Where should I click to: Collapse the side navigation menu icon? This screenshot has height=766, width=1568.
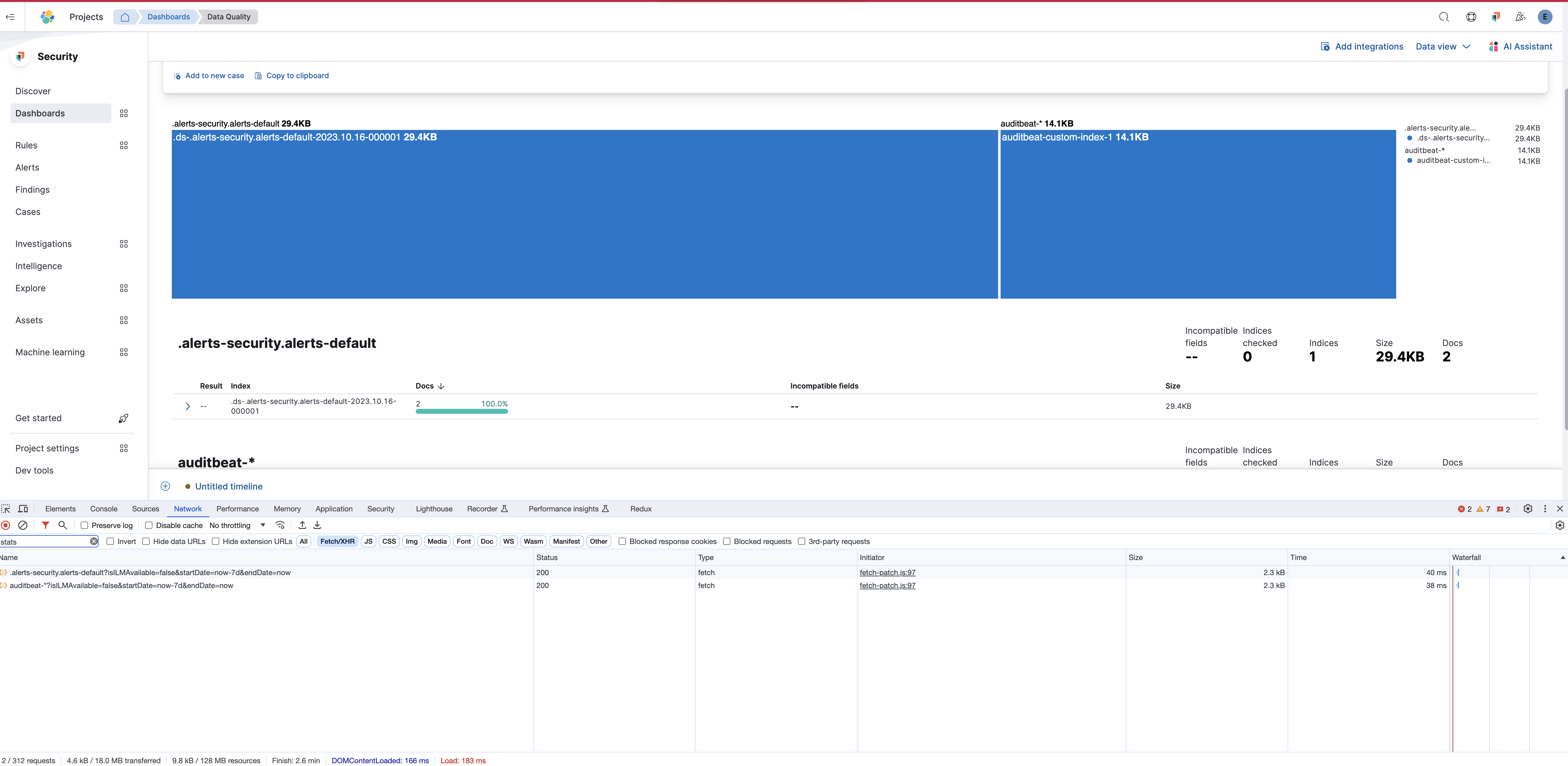tap(10, 17)
